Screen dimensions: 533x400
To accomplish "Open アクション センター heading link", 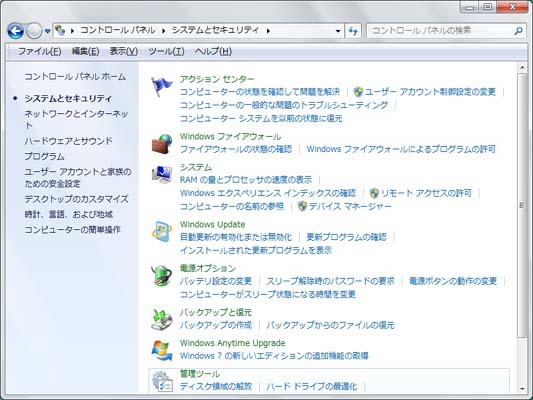I will click(x=217, y=79).
